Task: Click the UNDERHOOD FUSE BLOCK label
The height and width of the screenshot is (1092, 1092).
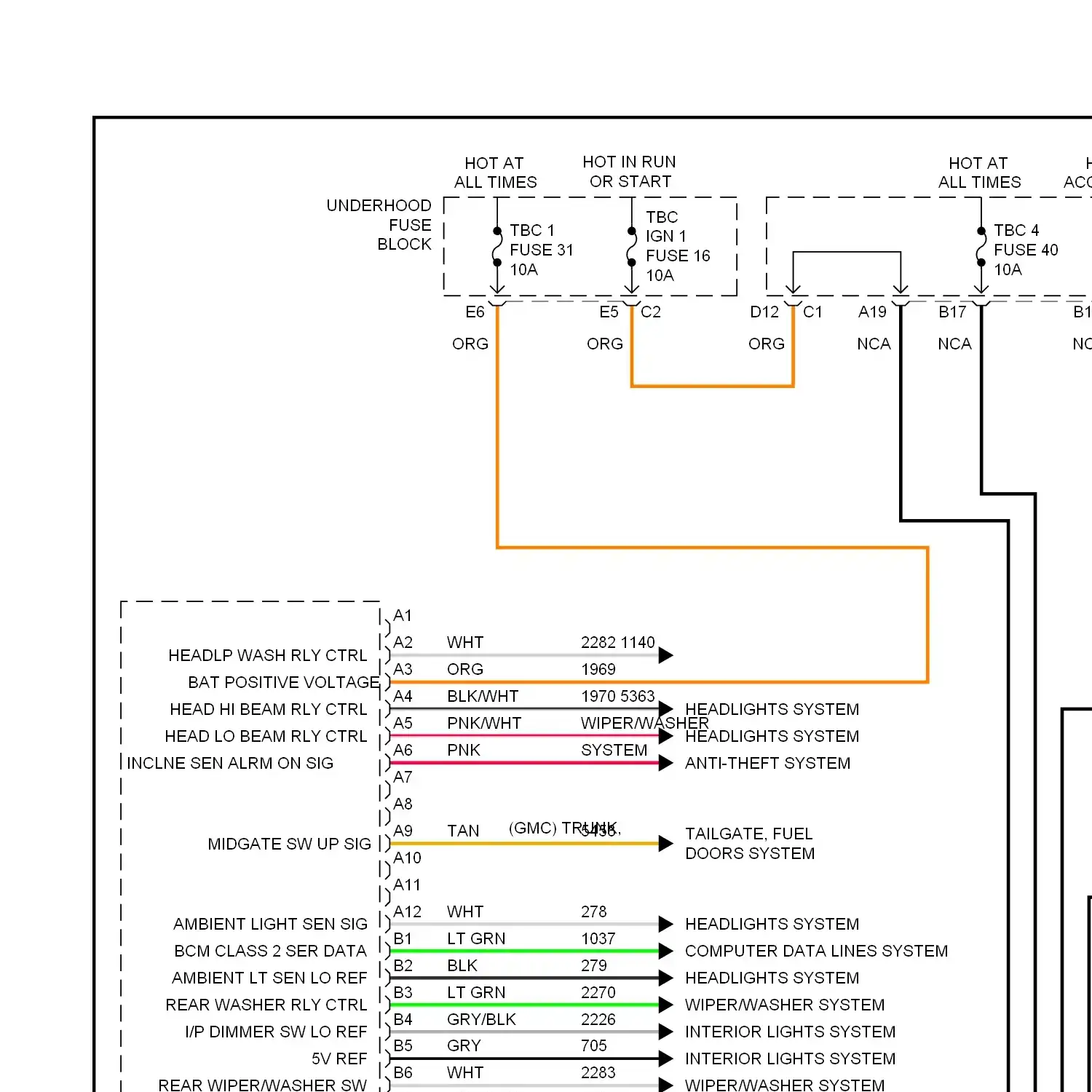Action: coord(379,225)
